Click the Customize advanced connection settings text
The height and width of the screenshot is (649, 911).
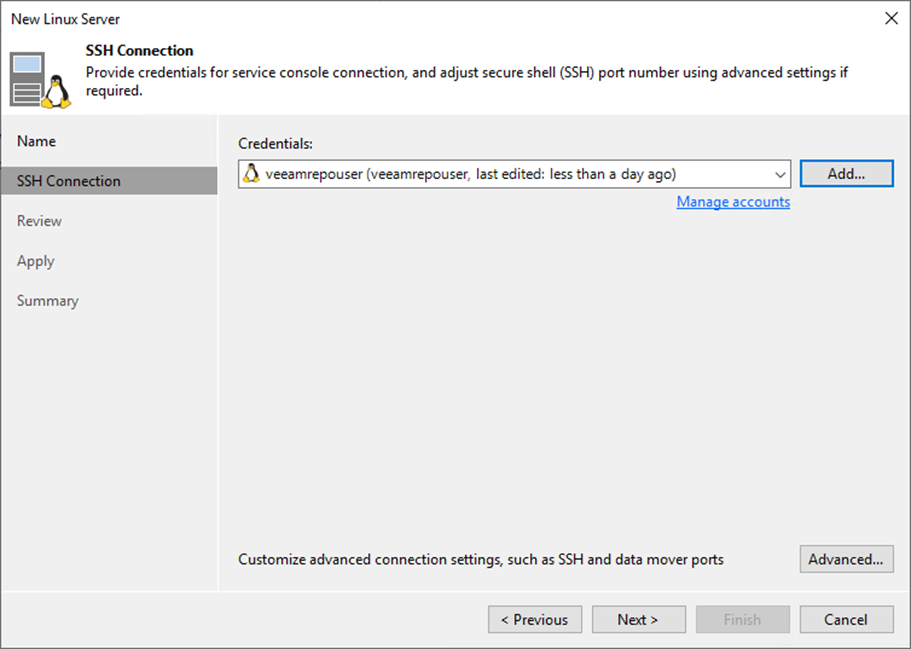click(481, 560)
